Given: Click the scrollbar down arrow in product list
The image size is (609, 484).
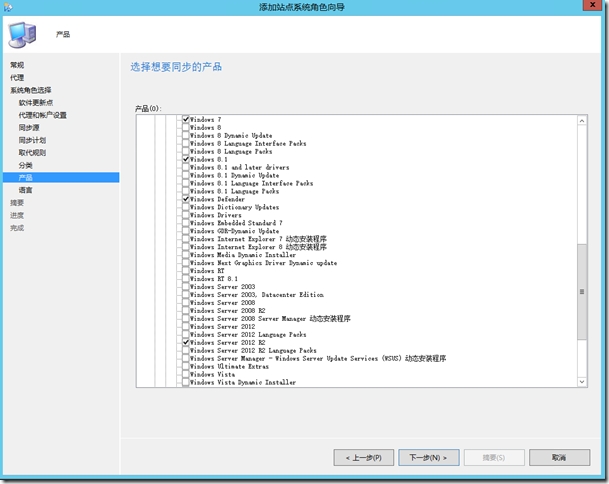Looking at the screenshot, I should coord(582,381).
